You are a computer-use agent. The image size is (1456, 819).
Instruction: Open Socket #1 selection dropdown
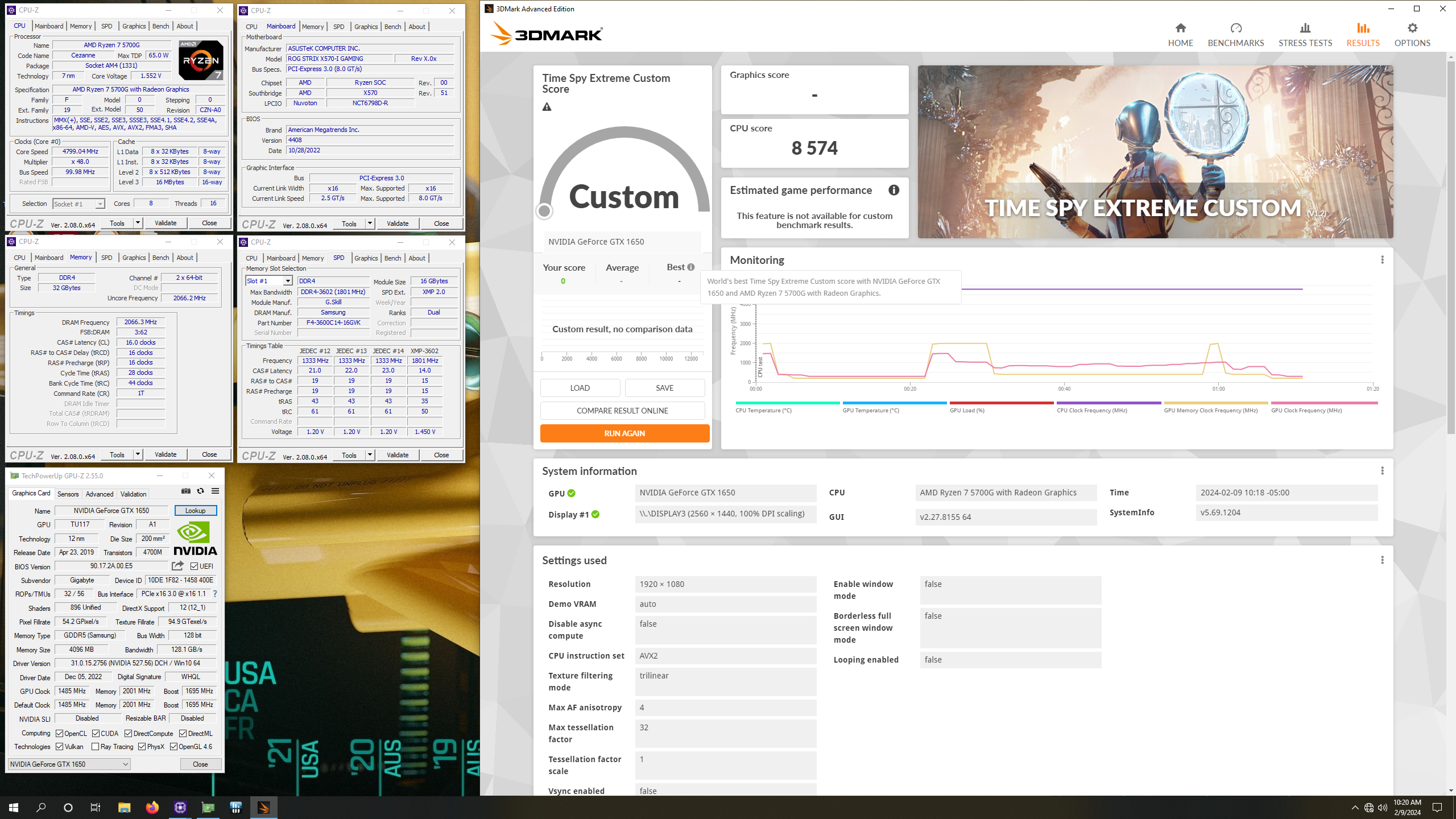(78, 204)
